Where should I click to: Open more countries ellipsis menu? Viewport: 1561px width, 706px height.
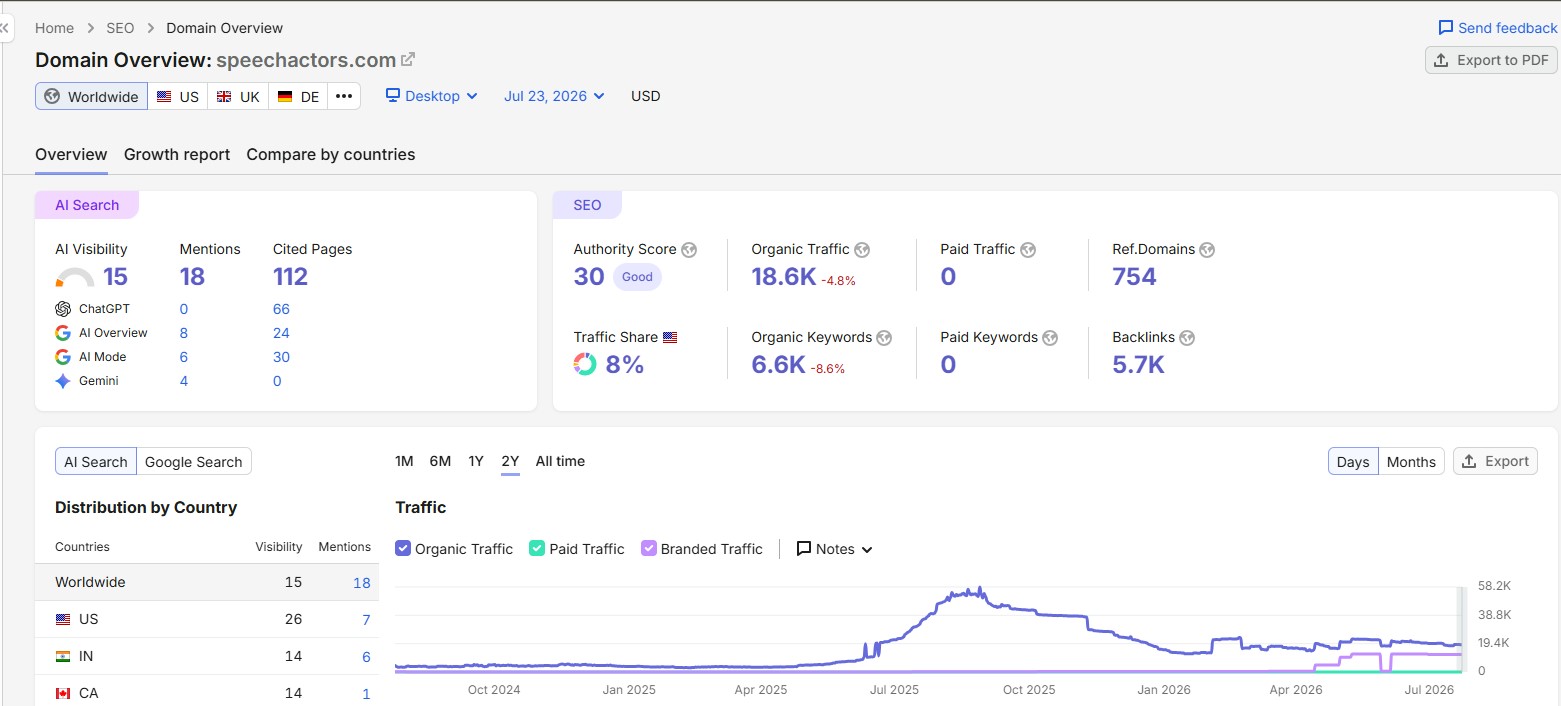click(344, 96)
